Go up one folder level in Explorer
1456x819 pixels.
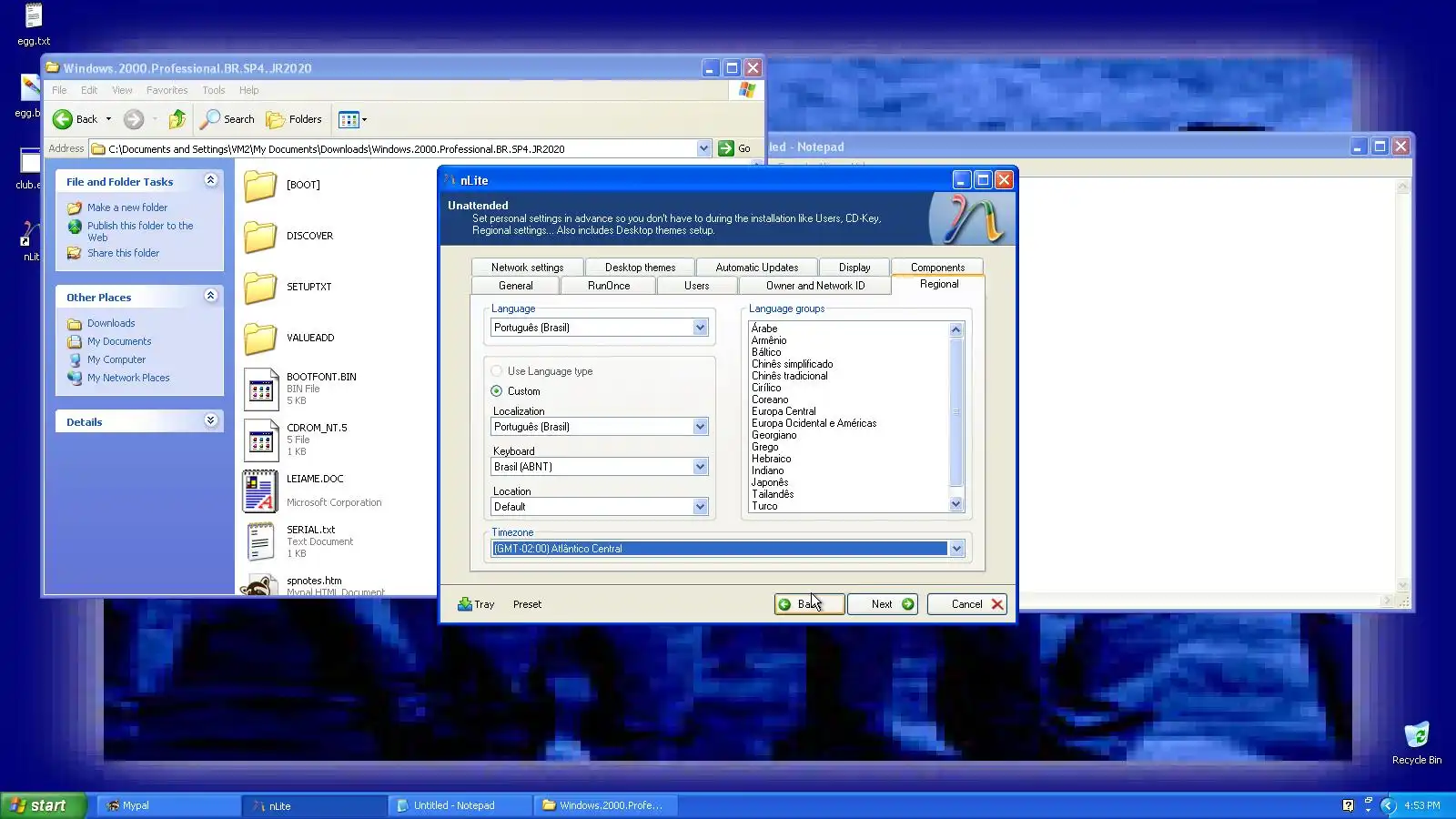(177, 119)
